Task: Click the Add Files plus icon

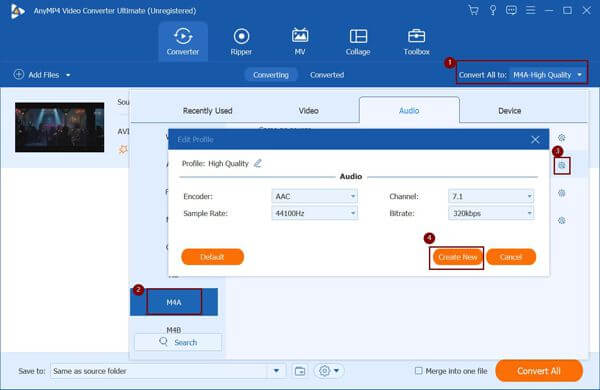Action: [19, 74]
